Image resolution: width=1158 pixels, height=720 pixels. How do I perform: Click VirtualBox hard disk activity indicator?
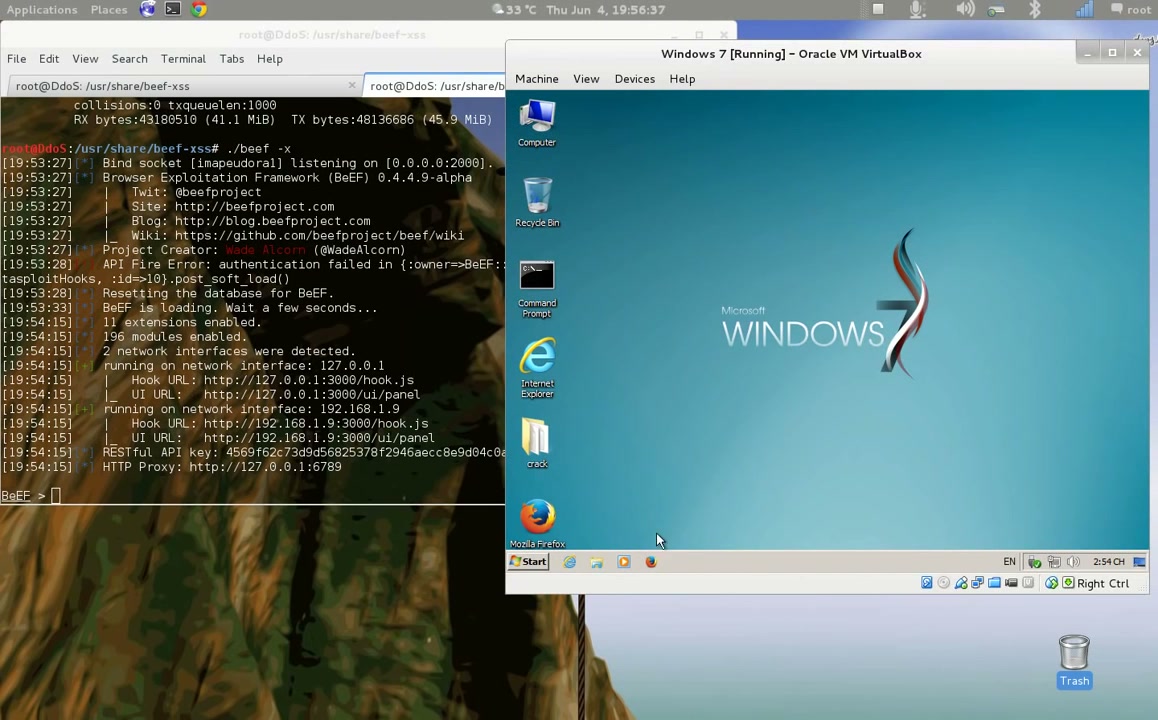[927, 583]
